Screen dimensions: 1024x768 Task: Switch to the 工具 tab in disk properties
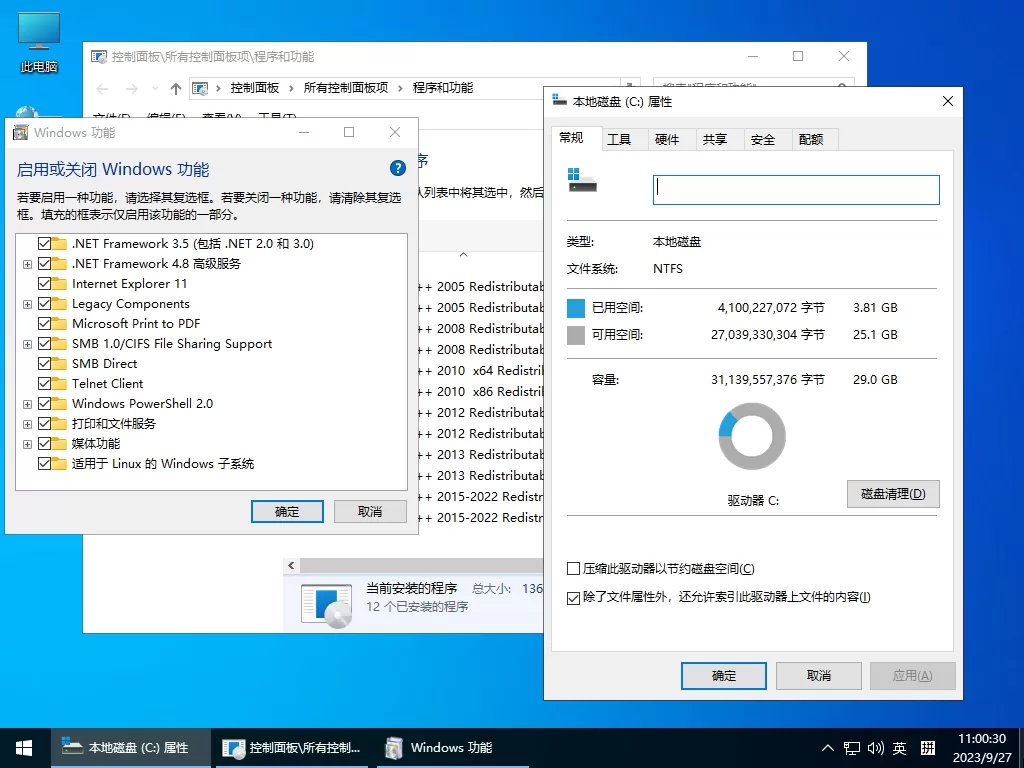tap(621, 139)
